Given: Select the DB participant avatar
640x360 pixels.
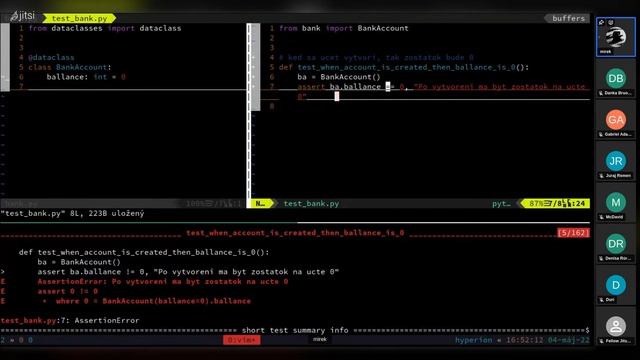Looking at the screenshot, I should tap(616, 78).
